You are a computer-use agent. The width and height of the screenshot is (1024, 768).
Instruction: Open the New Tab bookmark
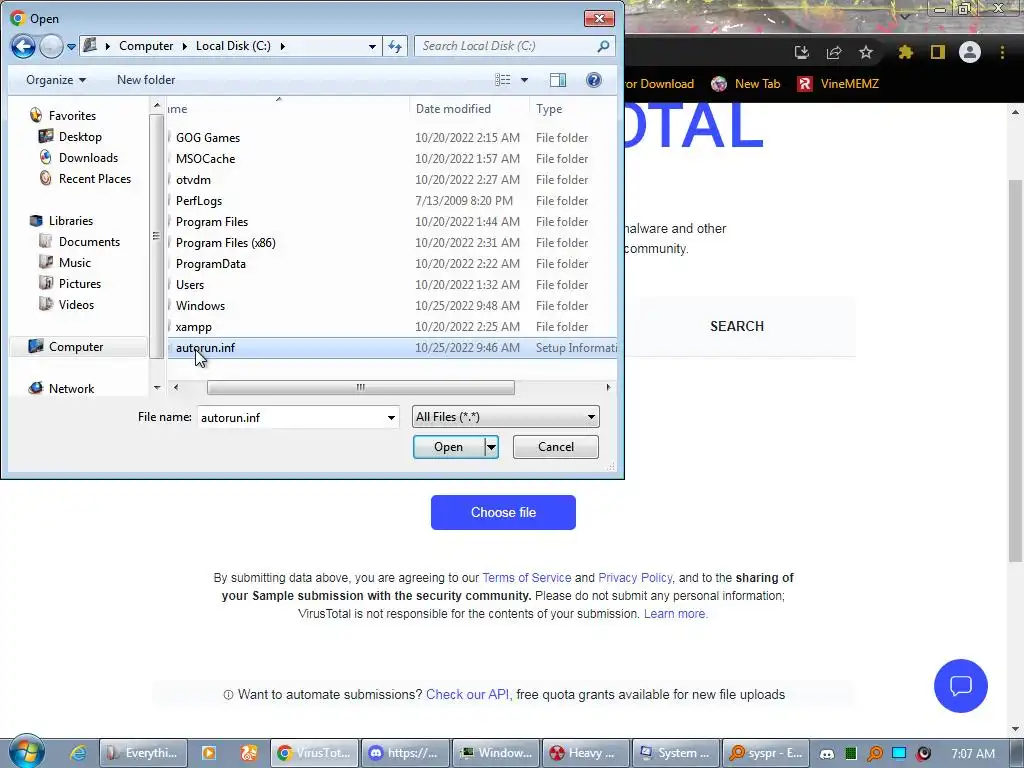coord(746,84)
